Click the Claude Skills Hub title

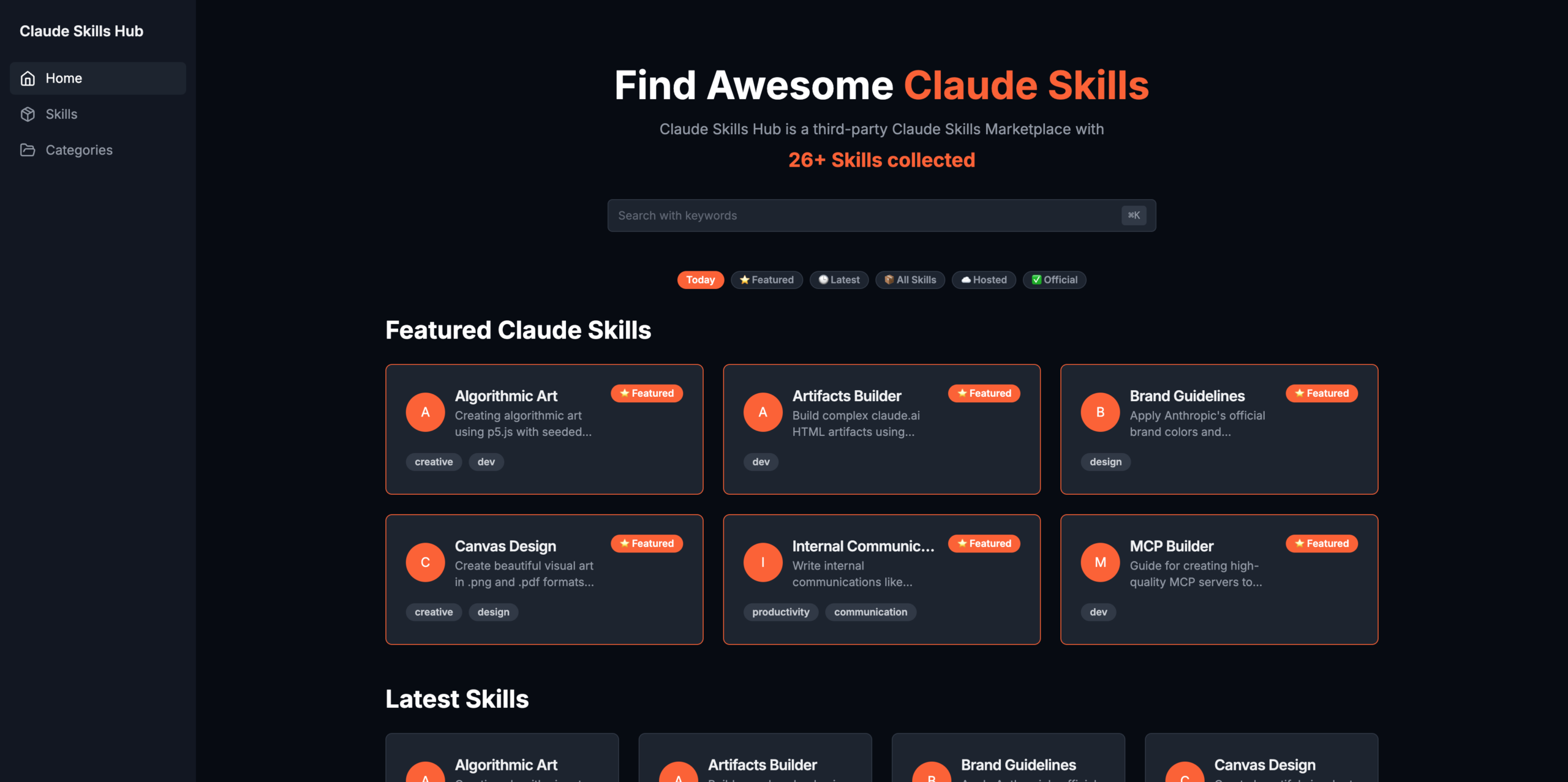[x=82, y=31]
